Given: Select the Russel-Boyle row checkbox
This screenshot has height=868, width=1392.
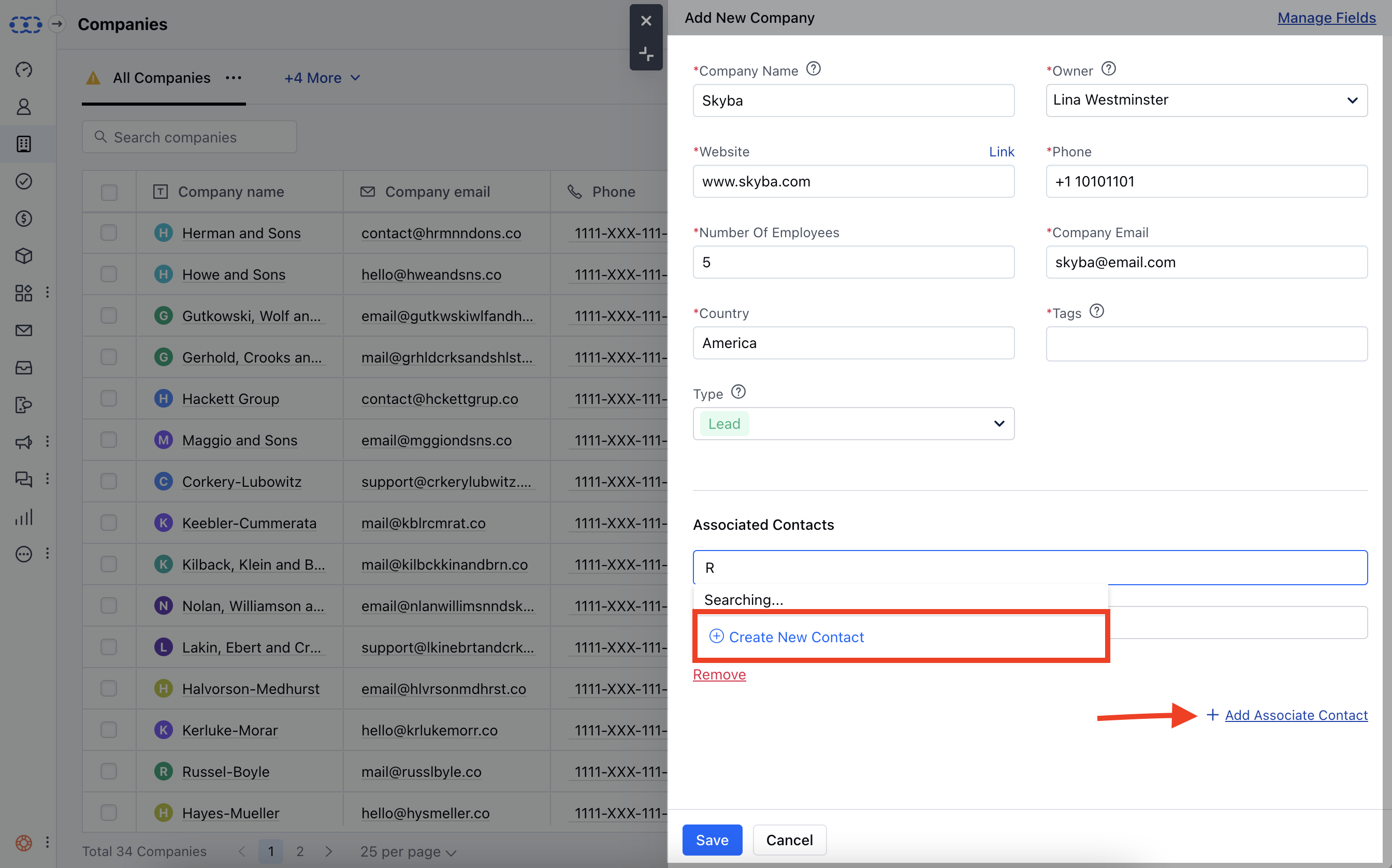Looking at the screenshot, I should tap(108, 771).
